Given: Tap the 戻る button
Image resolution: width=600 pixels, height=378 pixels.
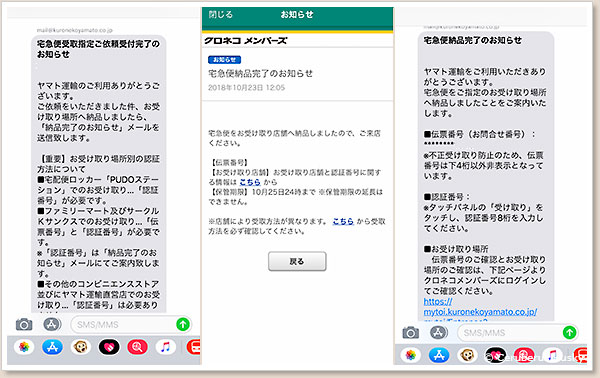Looking at the screenshot, I should tap(297, 261).
